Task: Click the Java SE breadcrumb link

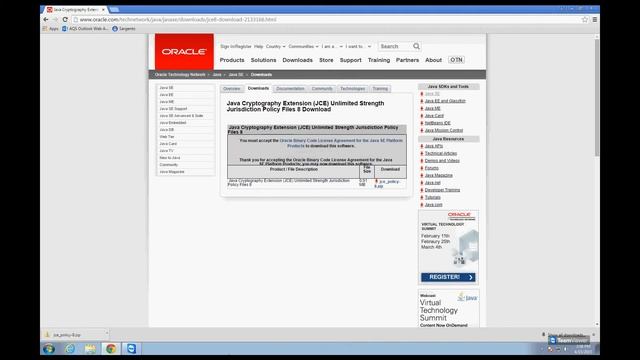Action: coord(236,75)
